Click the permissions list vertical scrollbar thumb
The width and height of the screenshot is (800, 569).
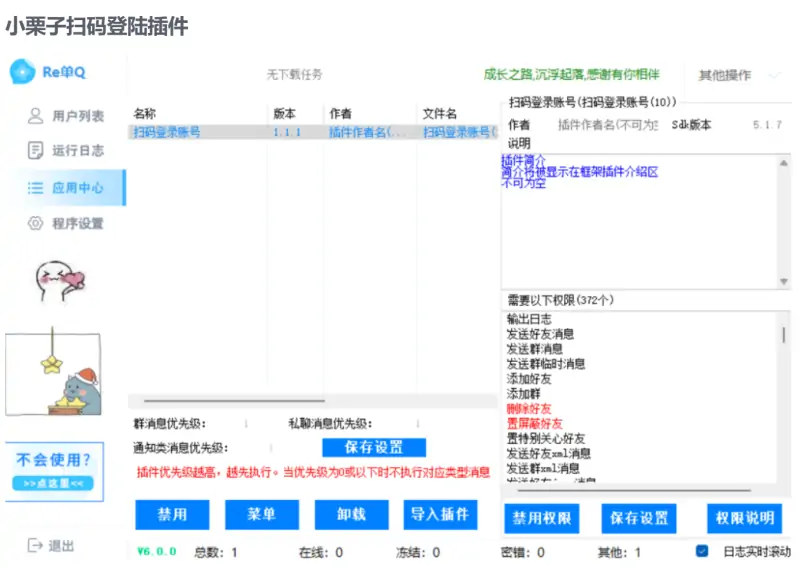click(783, 335)
